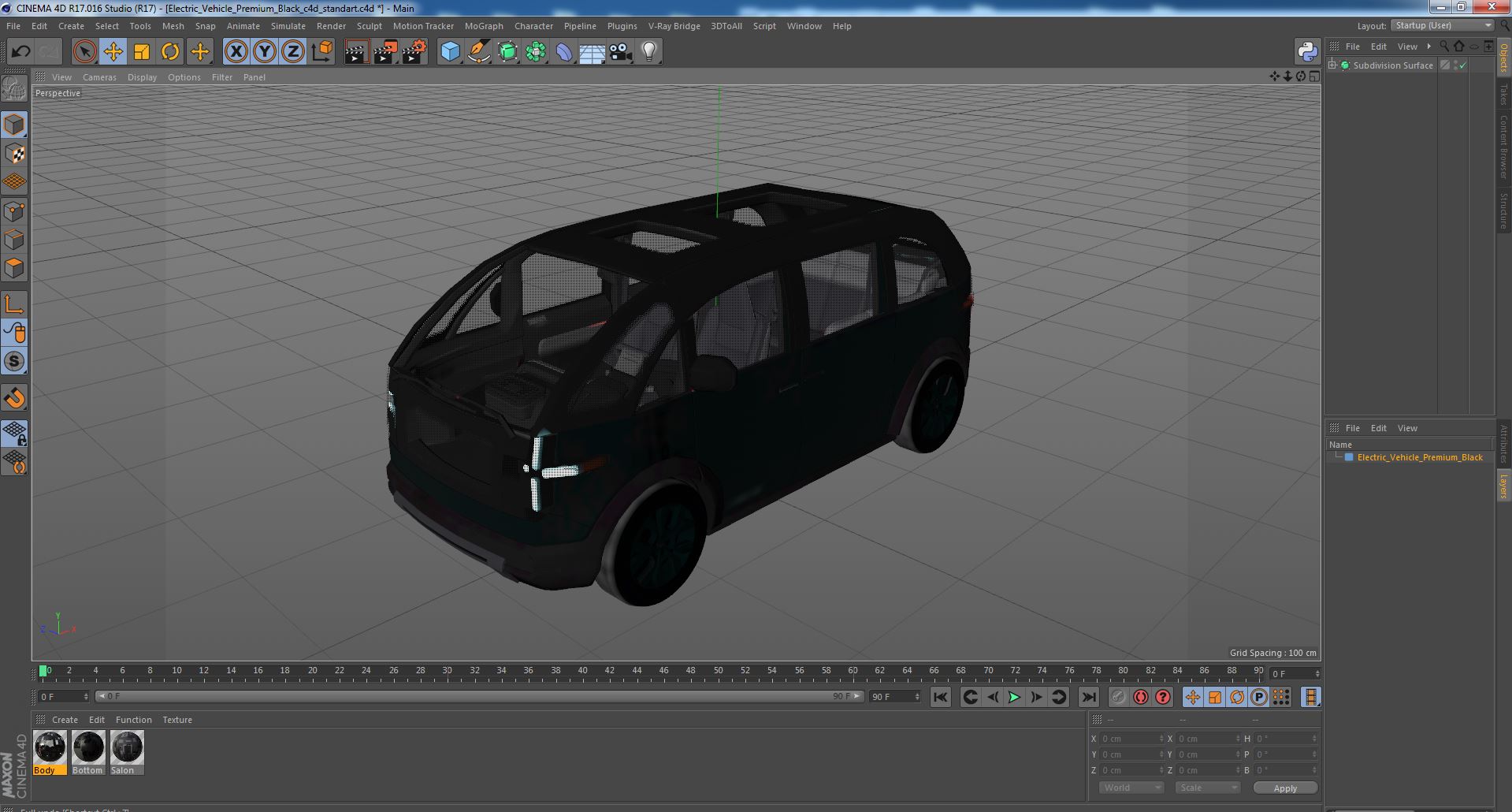Viewport: 1512px width, 812px height.
Task: Add a Camera object
Action: (621, 52)
